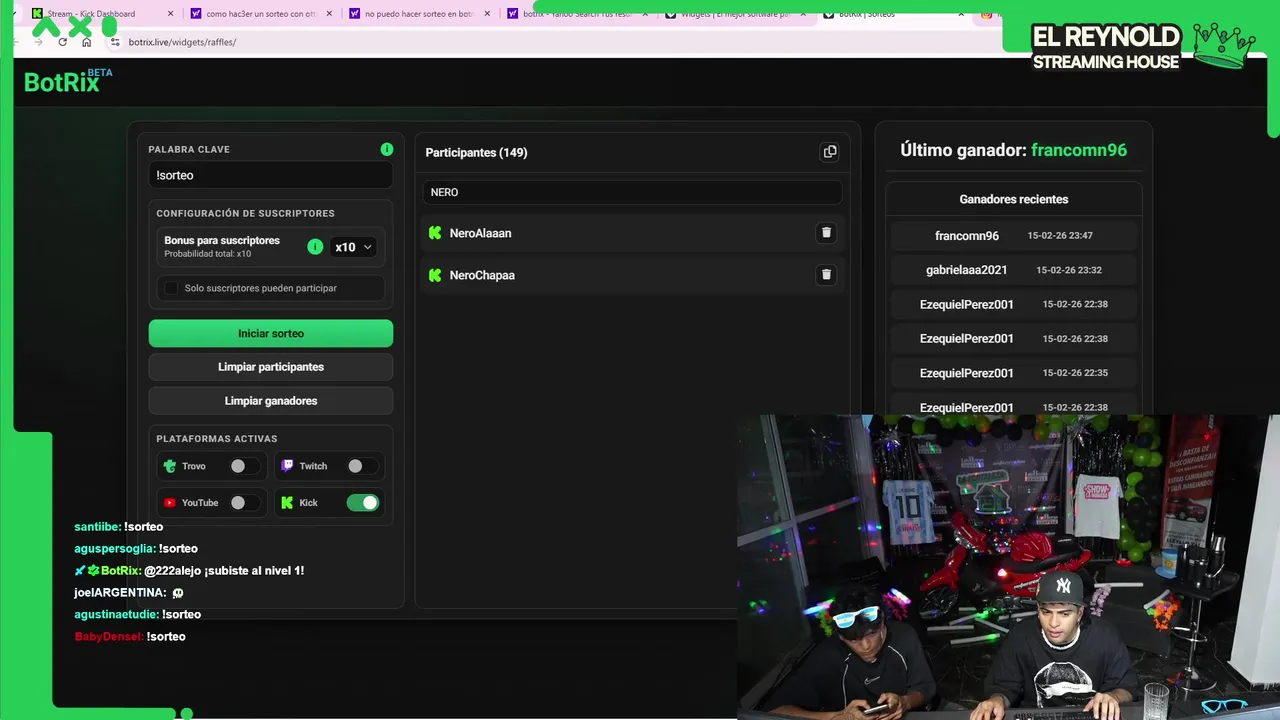The image size is (1280, 720).
Task: Click the browser home icon
Action: (86, 42)
